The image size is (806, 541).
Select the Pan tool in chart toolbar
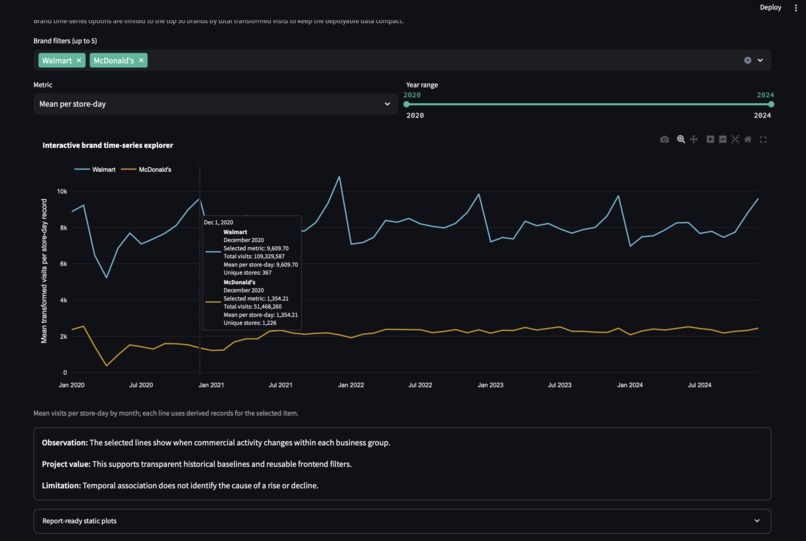pyautogui.click(x=693, y=139)
